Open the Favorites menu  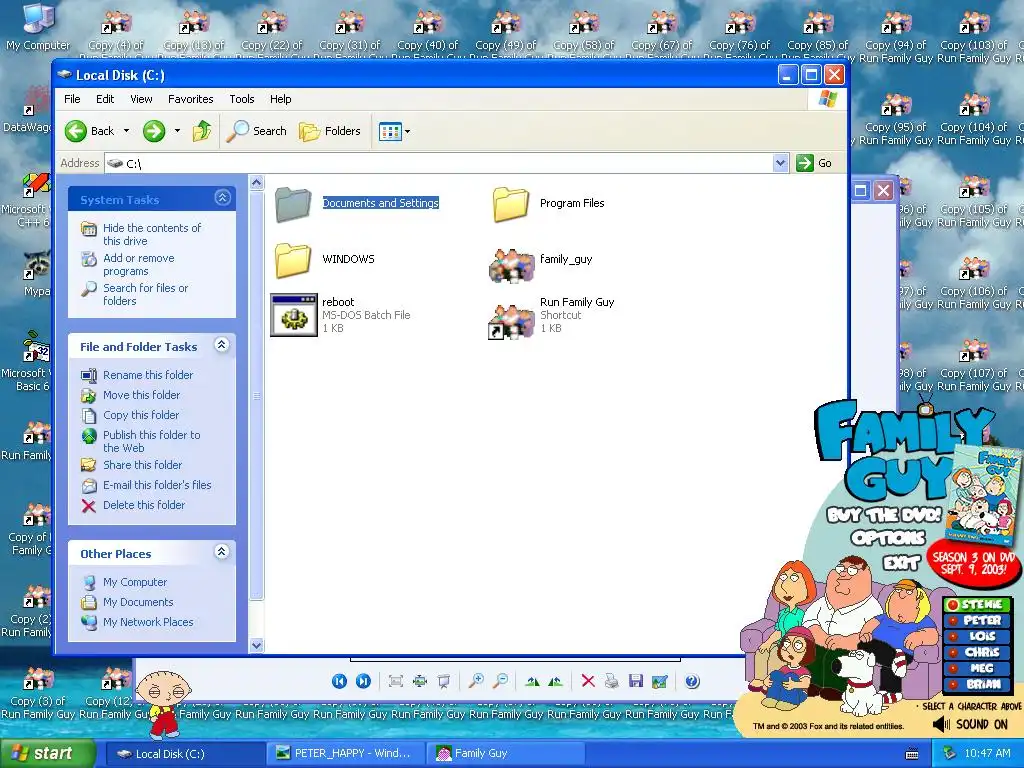190,99
